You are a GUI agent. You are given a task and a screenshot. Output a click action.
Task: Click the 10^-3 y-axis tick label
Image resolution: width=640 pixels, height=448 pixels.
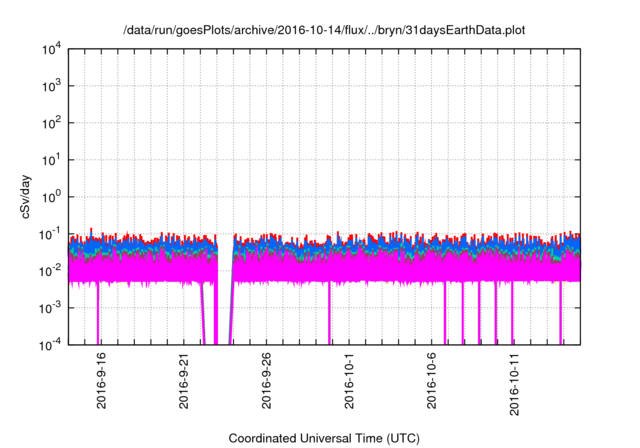50,308
